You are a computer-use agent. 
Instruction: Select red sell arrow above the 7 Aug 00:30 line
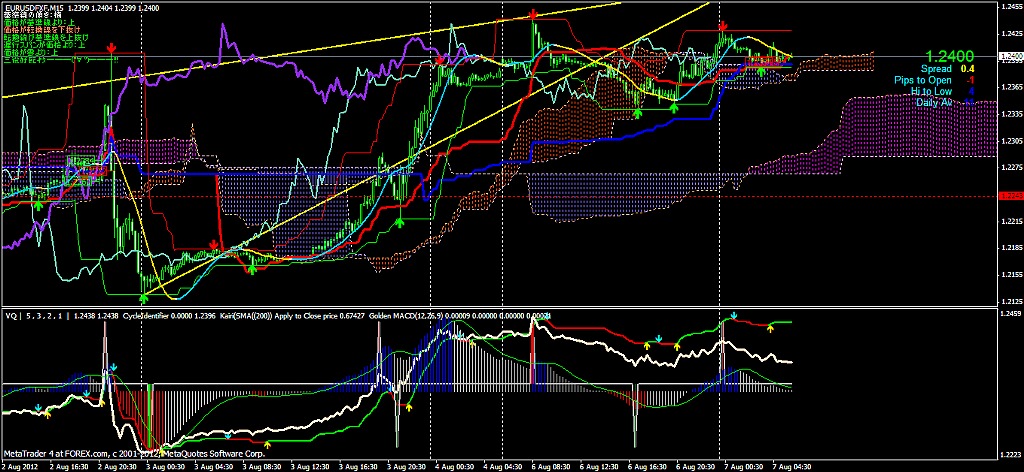tap(722, 25)
